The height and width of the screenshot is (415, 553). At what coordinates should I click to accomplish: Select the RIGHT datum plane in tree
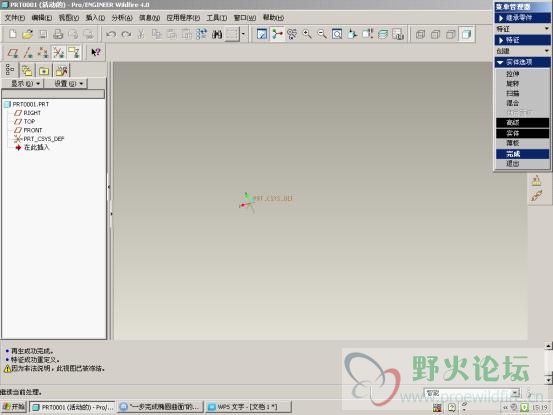tap(32, 113)
